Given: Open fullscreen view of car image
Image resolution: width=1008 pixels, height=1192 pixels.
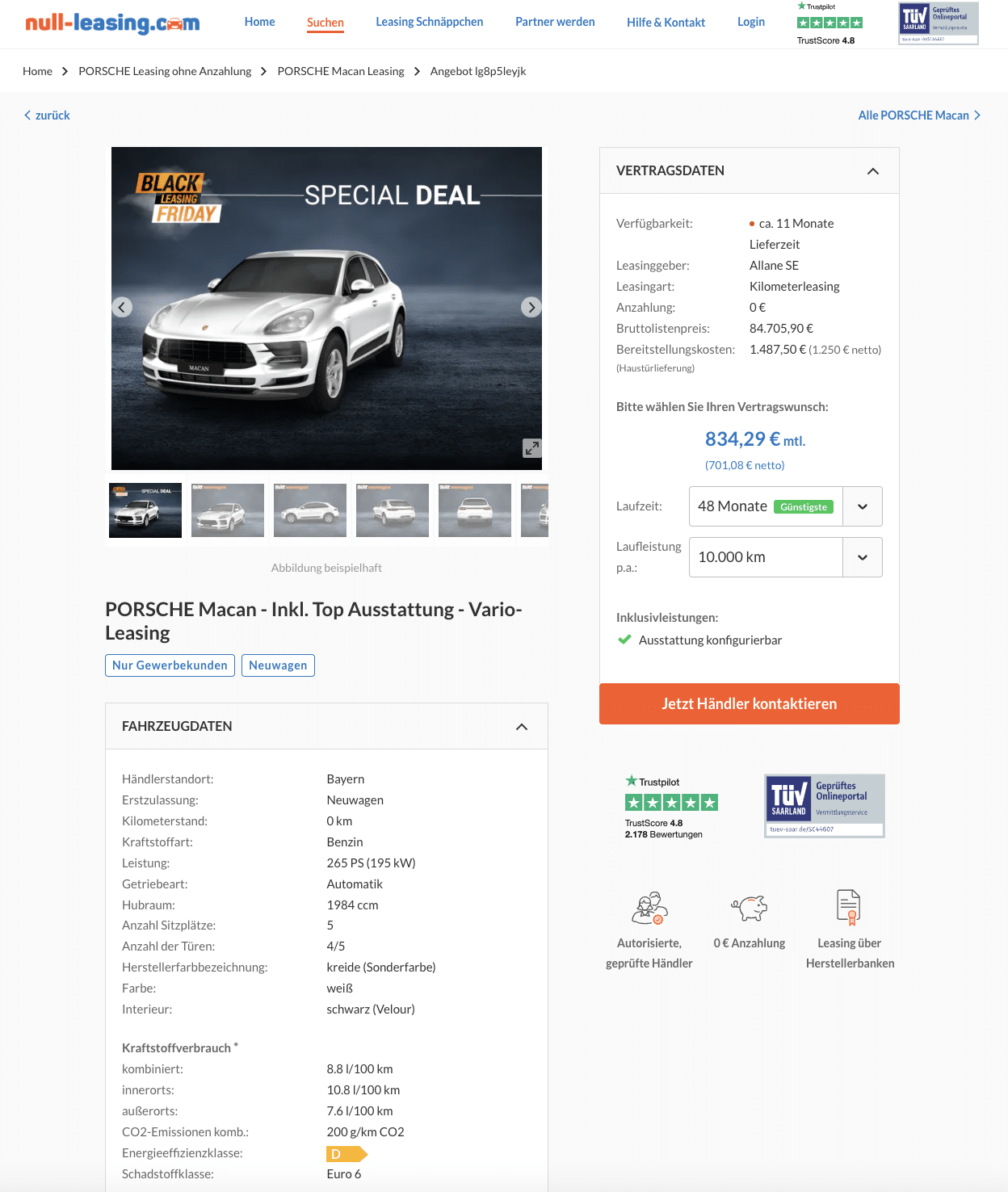Looking at the screenshot, I should (531, 447).
